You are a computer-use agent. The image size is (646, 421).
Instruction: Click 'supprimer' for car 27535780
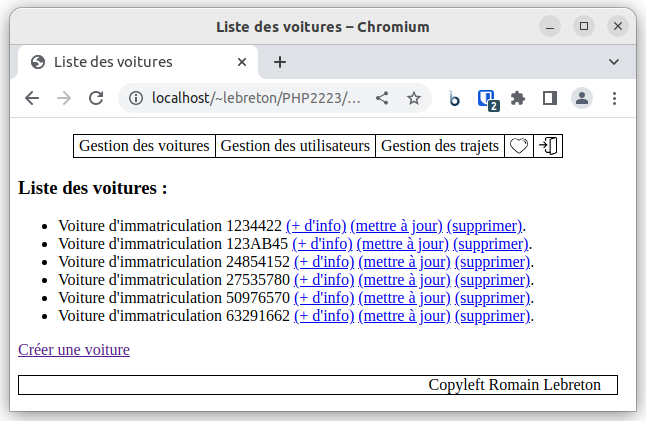pyautogui.click(x=492, y=280)
